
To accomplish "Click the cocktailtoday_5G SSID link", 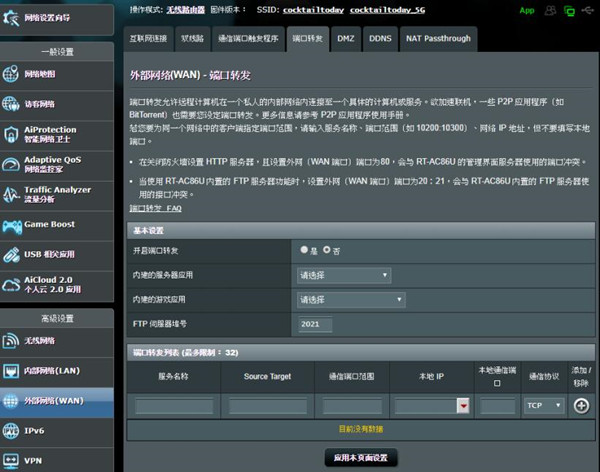I will [387, 10].
